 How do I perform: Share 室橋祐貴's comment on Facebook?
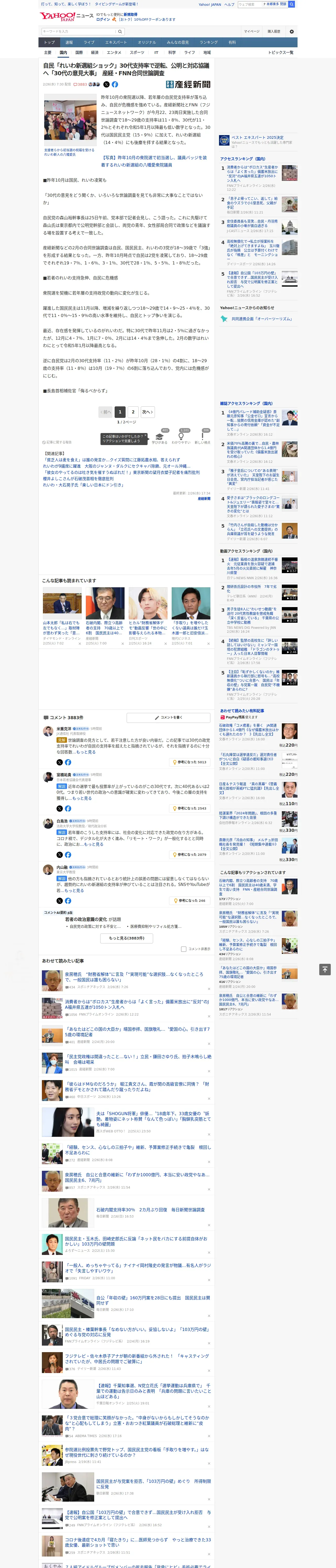coord(68,808)
